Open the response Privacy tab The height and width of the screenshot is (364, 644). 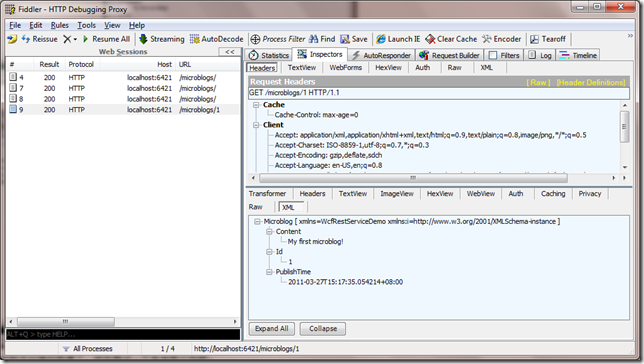coord(590,194)
